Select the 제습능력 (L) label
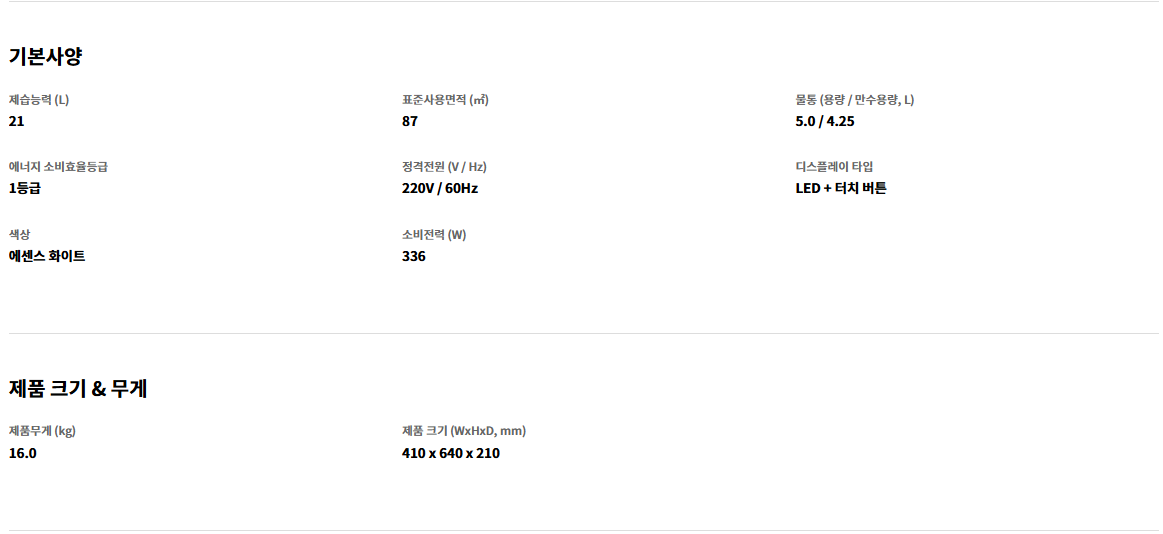The width and height of the screenshot is (1163, 534). [x=39, y=100]
